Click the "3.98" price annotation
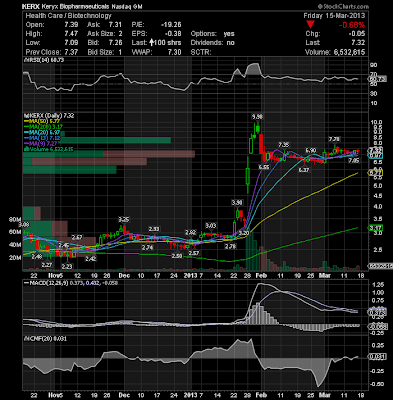Image resolution: width=393 pixels, height=400 pixels. [x=237, y=202]
